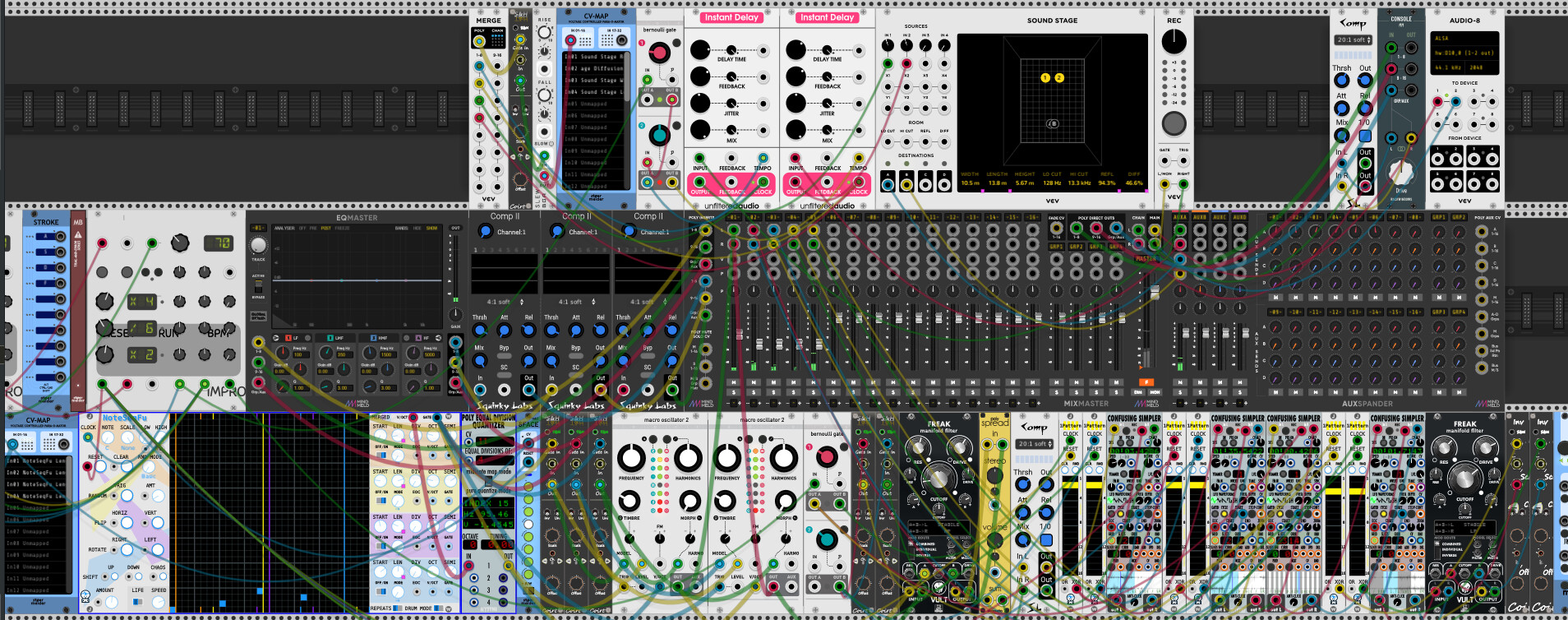The height and width of the screenshot is (620, 1568).
Task: Open 4:1 soft ratio menu on second Comp II
Action: [576, 302]
